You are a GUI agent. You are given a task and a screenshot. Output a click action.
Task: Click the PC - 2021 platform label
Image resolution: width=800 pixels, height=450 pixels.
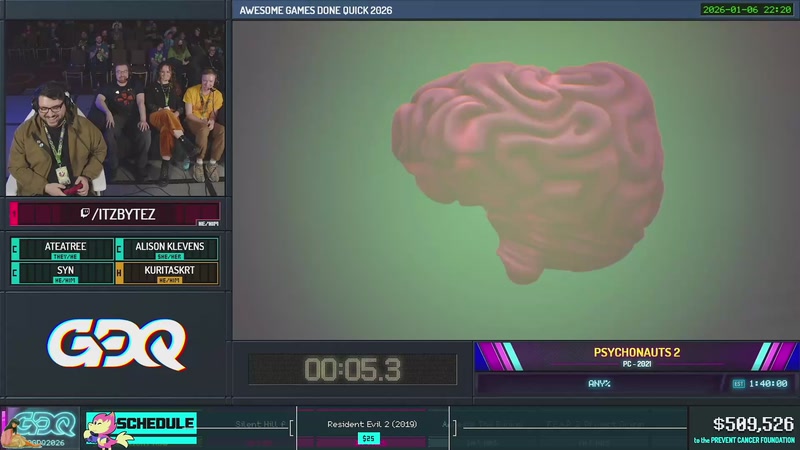[637, 364]
